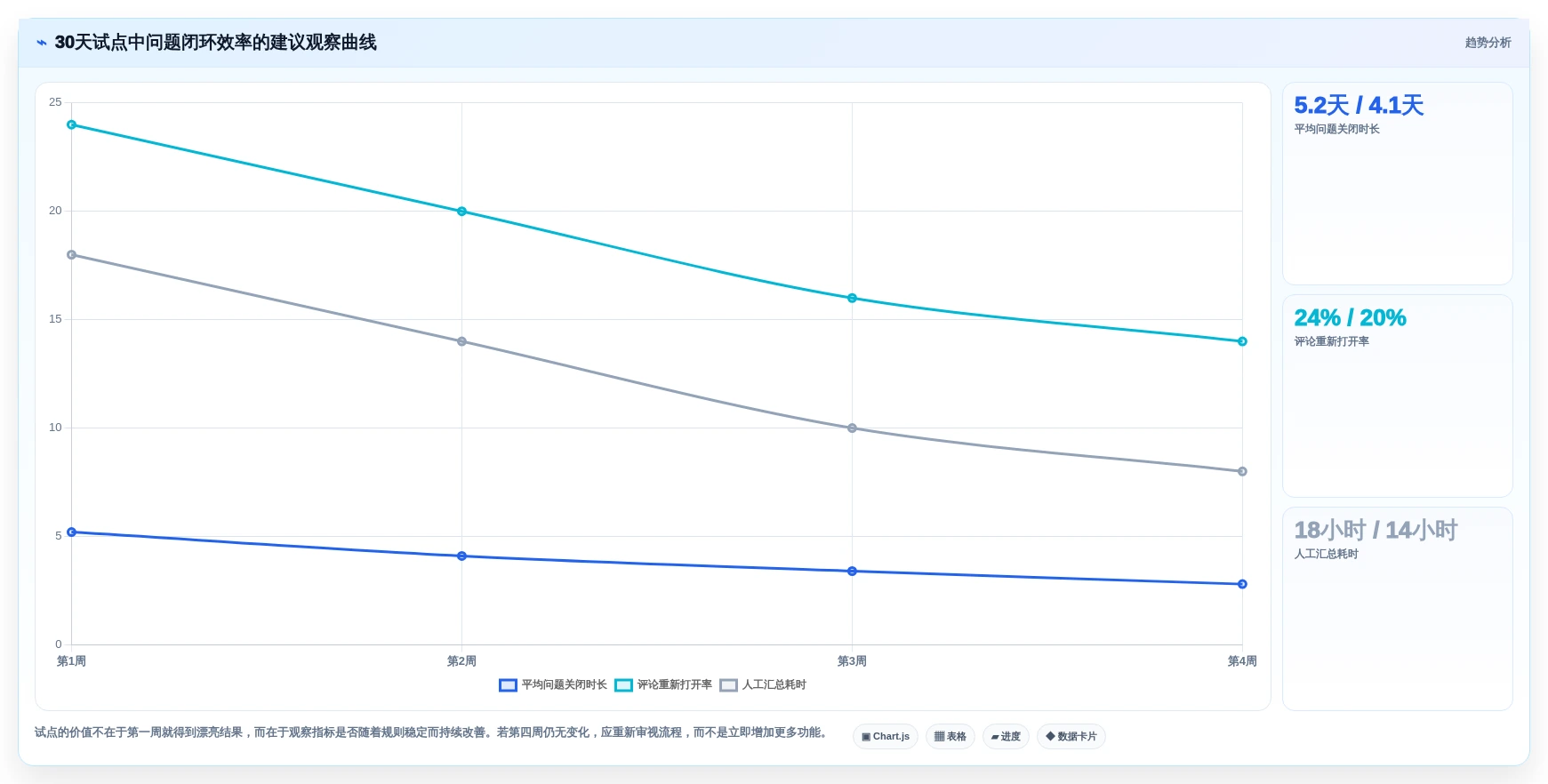
Task: Click the gray data point at 第3周
Action: [852, 428]
